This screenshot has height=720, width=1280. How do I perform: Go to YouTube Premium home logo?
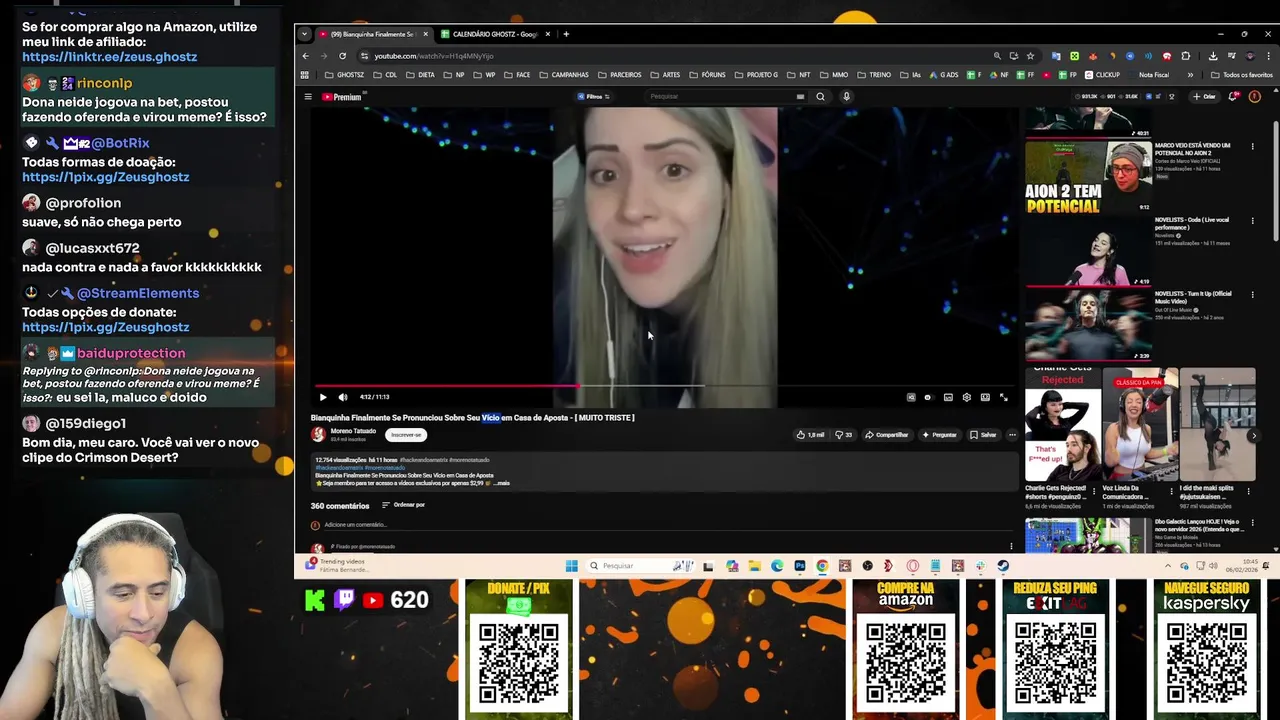pos(342,97)
